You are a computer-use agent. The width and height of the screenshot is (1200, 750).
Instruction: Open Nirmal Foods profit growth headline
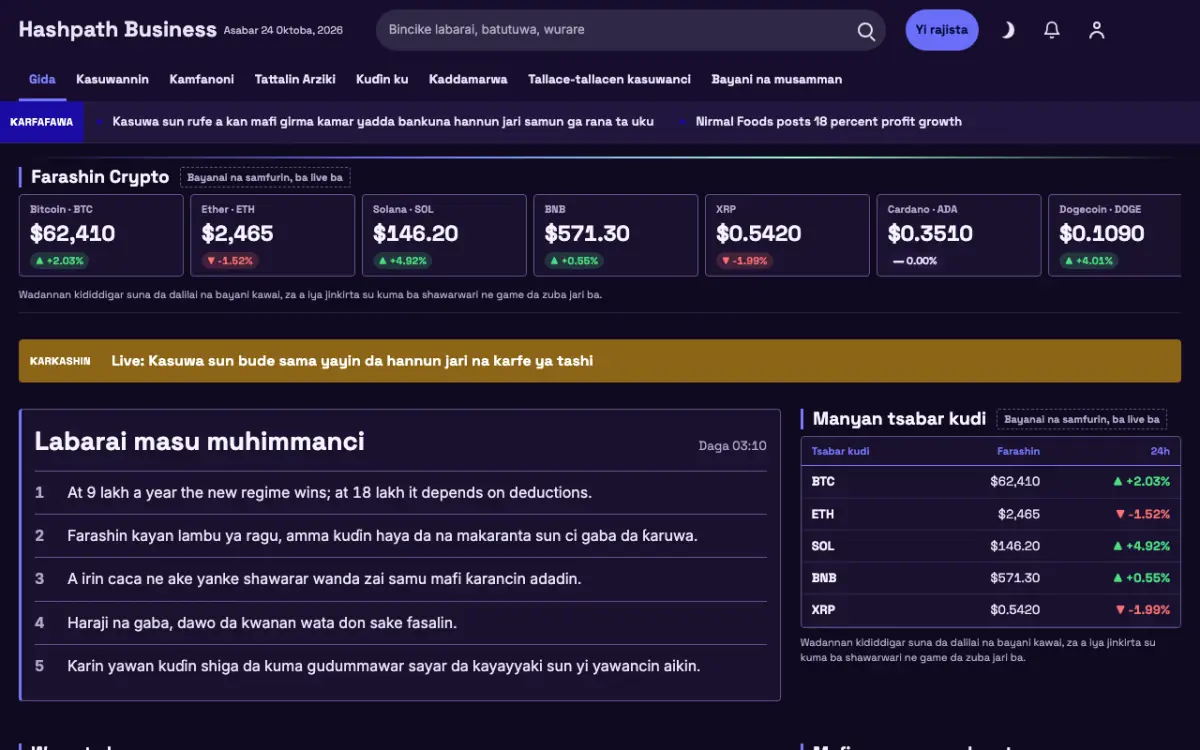click(828, 121)
